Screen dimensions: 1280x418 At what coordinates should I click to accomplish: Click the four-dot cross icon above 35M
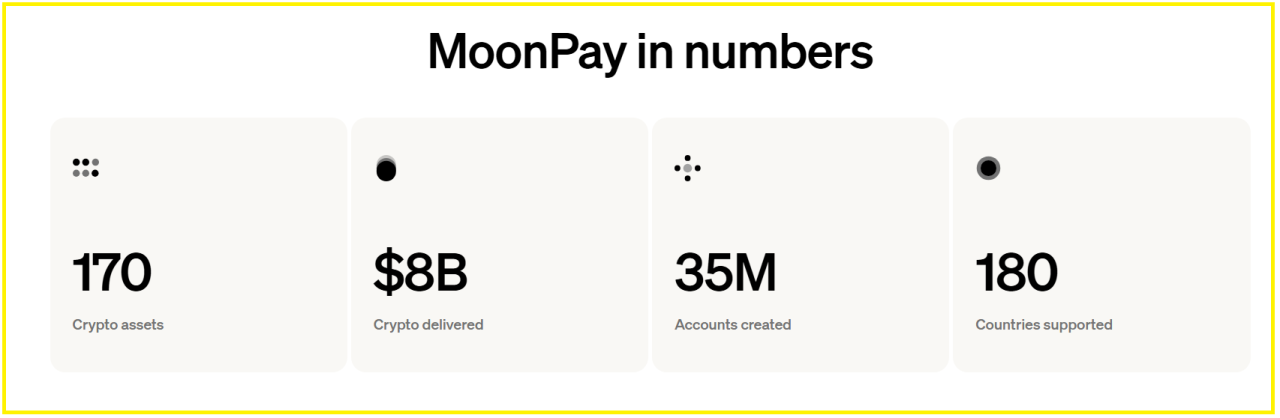click(687, 168)
